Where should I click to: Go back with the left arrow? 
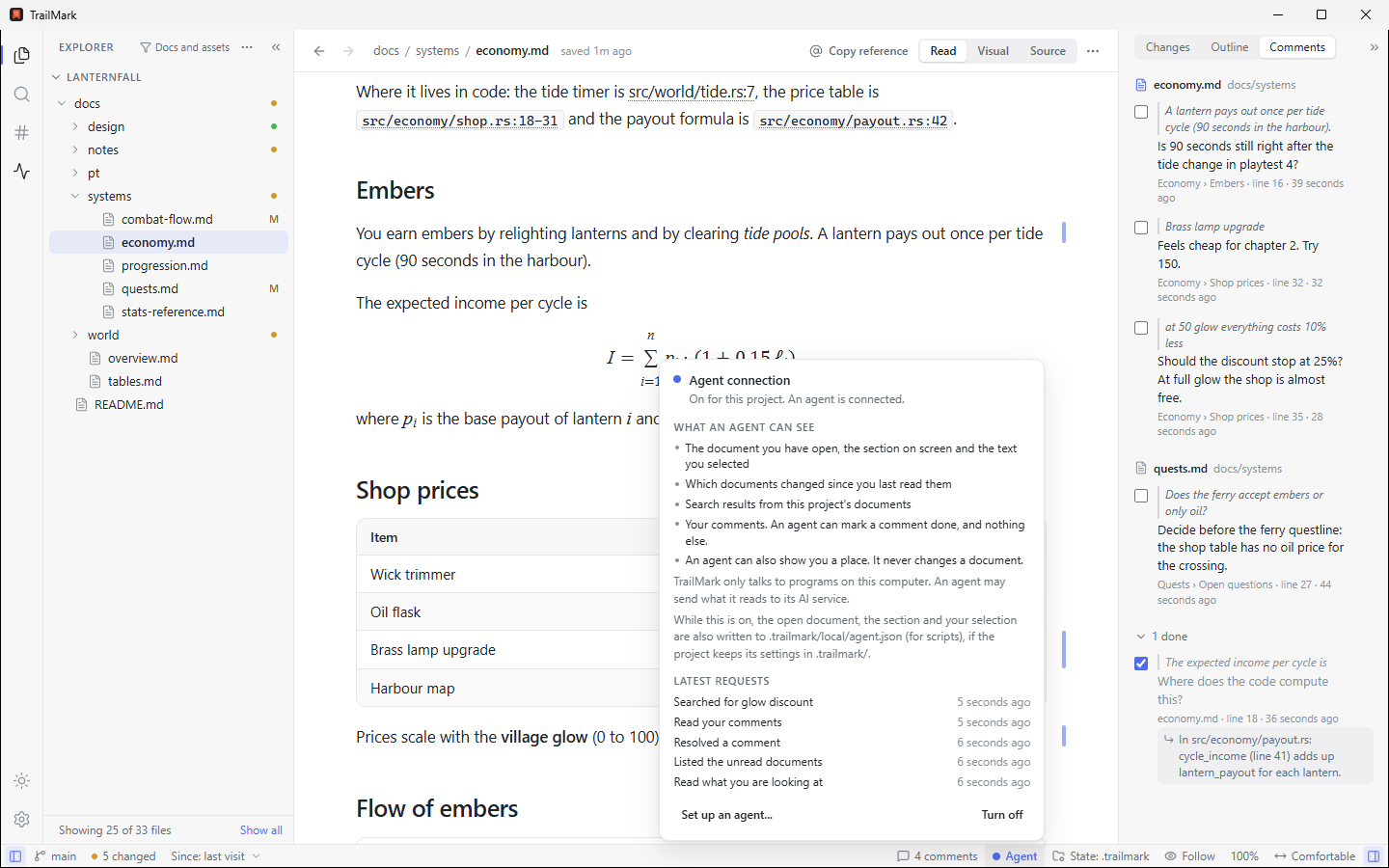(x=319, y=51)
